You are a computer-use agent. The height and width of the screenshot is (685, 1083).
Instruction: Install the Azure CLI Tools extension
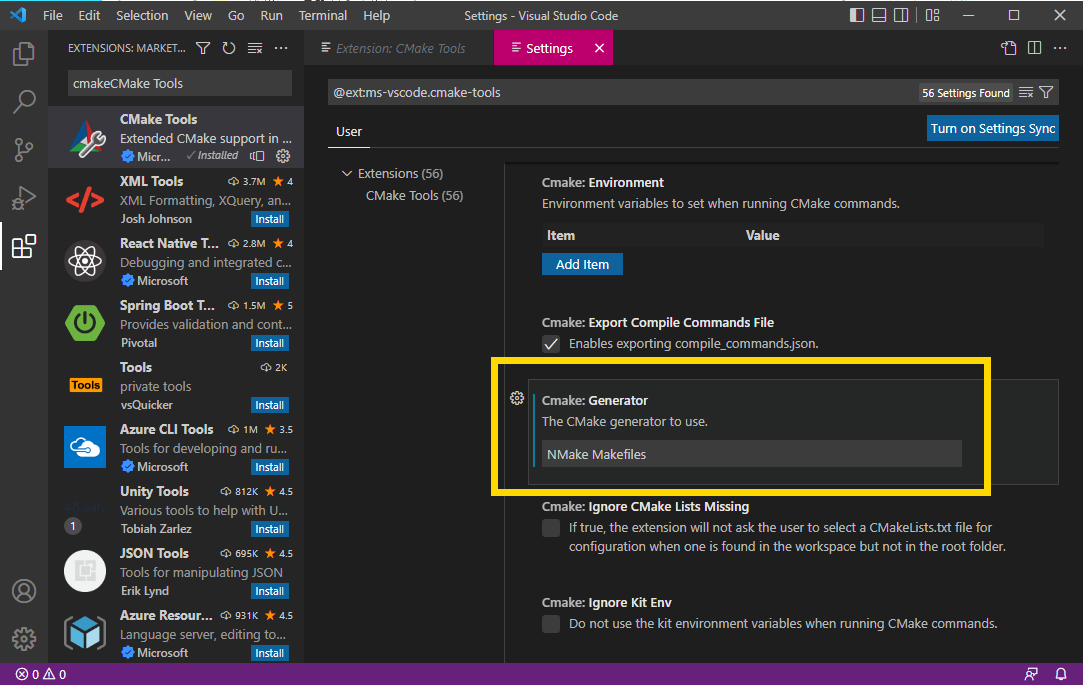[269, 467]
